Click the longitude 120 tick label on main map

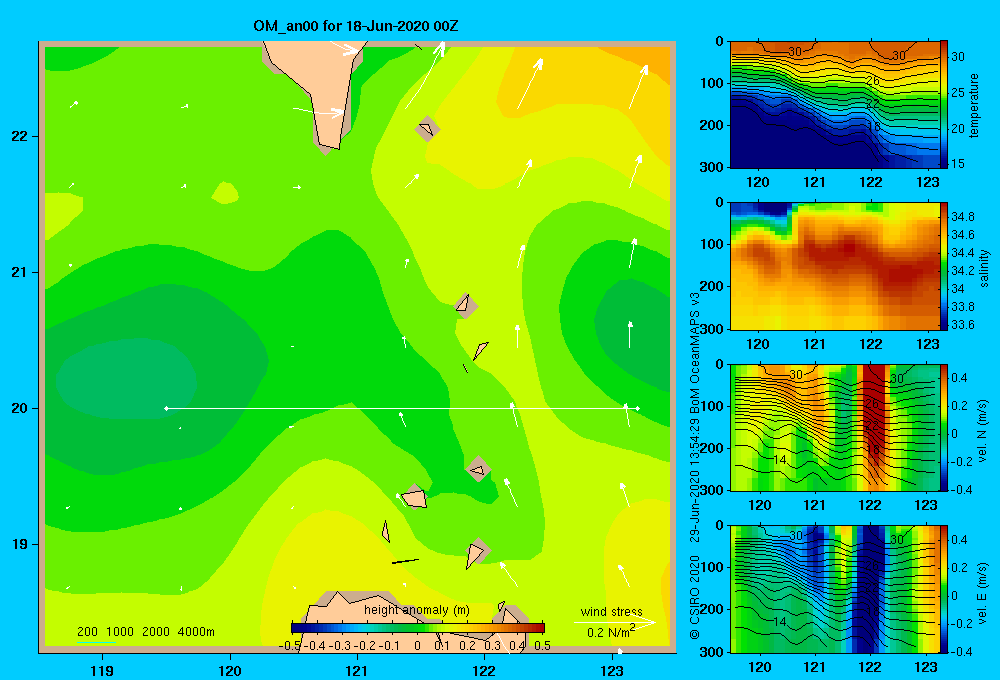(230, 670)
